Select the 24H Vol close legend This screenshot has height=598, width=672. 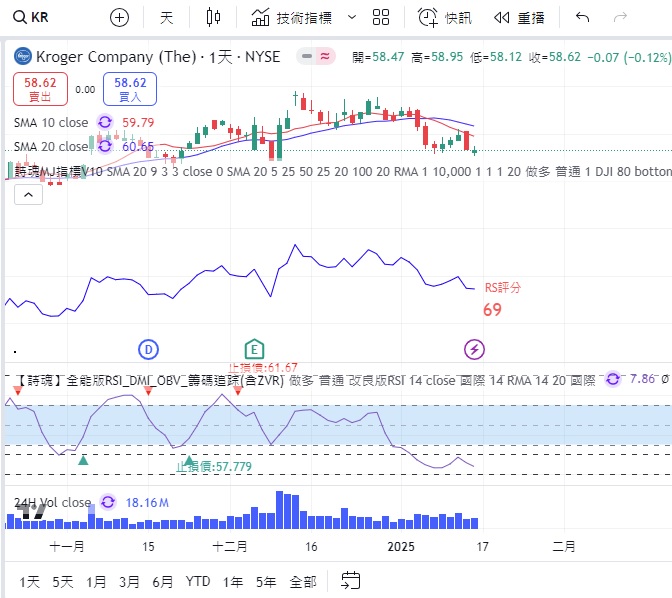point(53,502)
